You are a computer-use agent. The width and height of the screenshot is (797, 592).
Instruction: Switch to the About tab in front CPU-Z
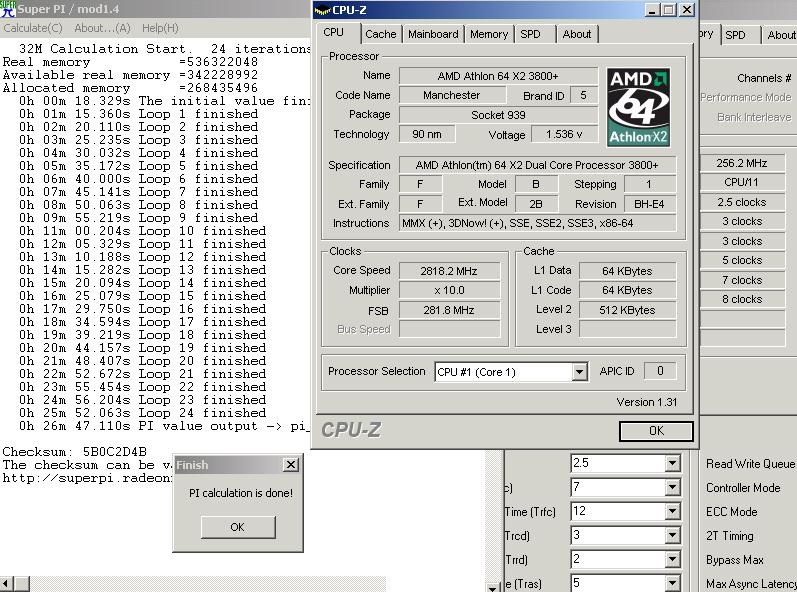tap(577, 34)
